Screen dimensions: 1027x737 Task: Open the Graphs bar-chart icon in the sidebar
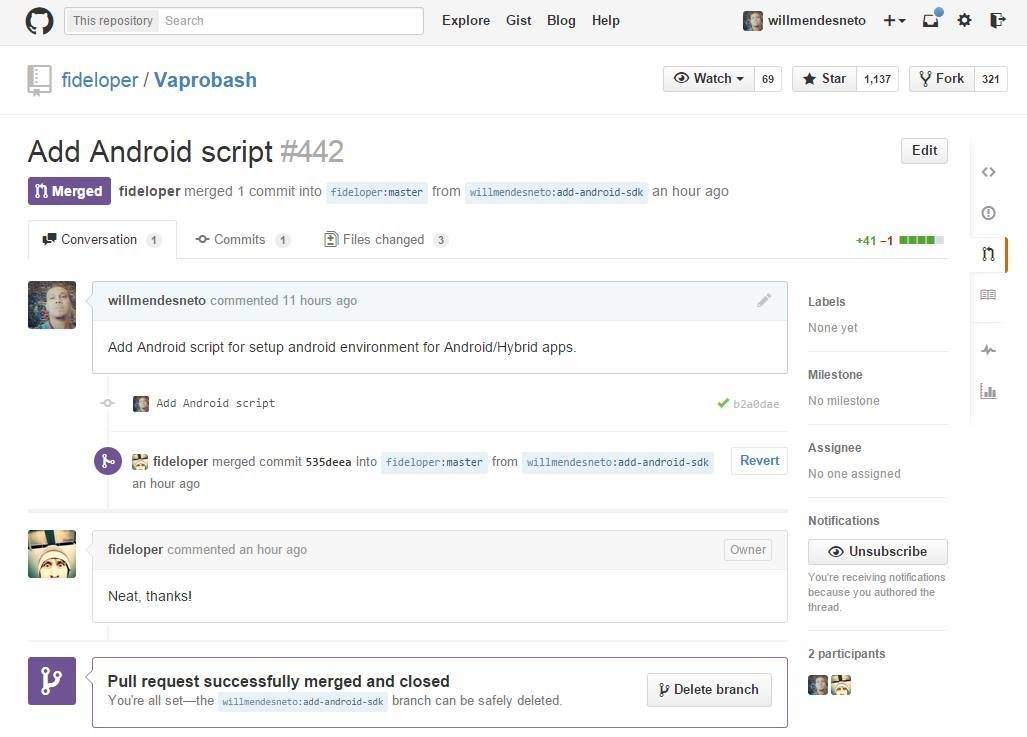coord(988,391)
